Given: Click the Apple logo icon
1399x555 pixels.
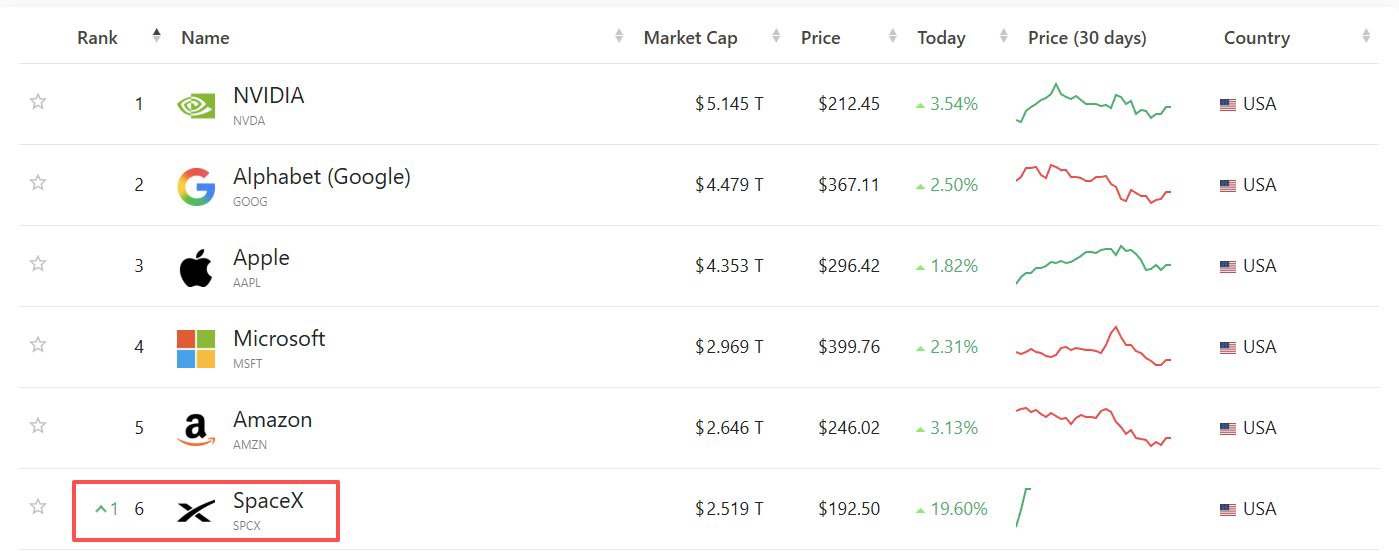Looking at the screenshot, I should [x=196, y=268].
